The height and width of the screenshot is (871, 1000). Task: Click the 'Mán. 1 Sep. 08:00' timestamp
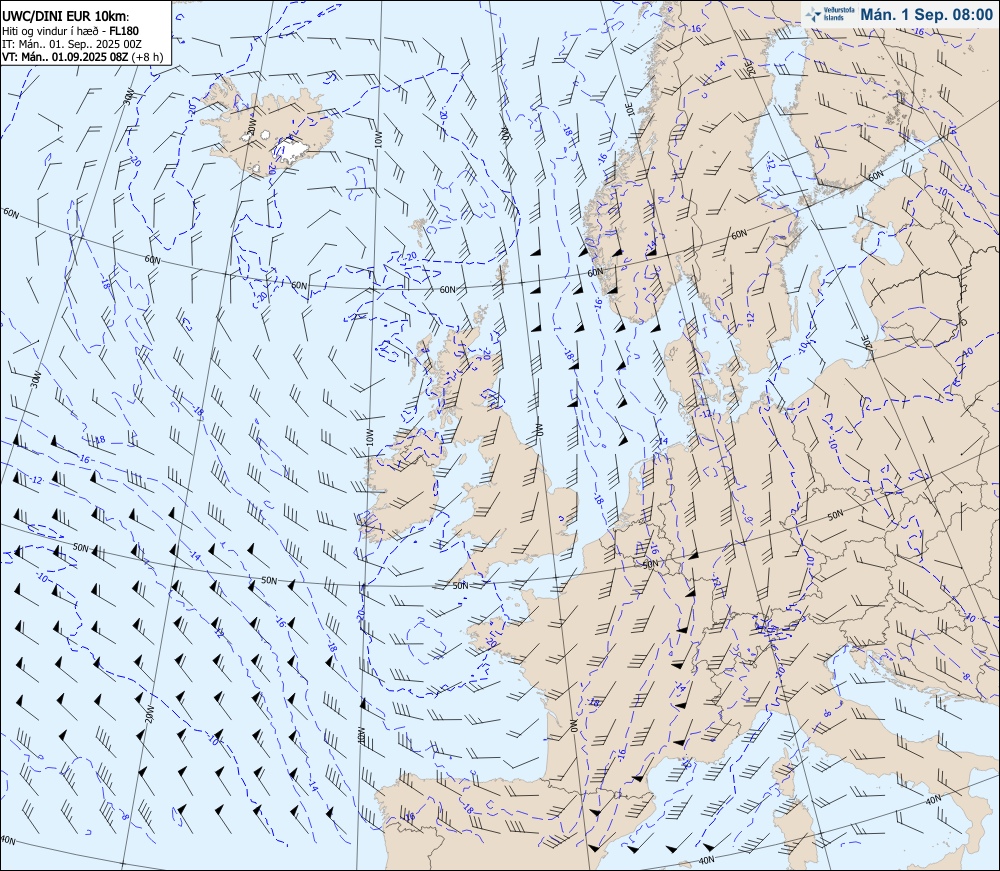(x=926, y=14)
